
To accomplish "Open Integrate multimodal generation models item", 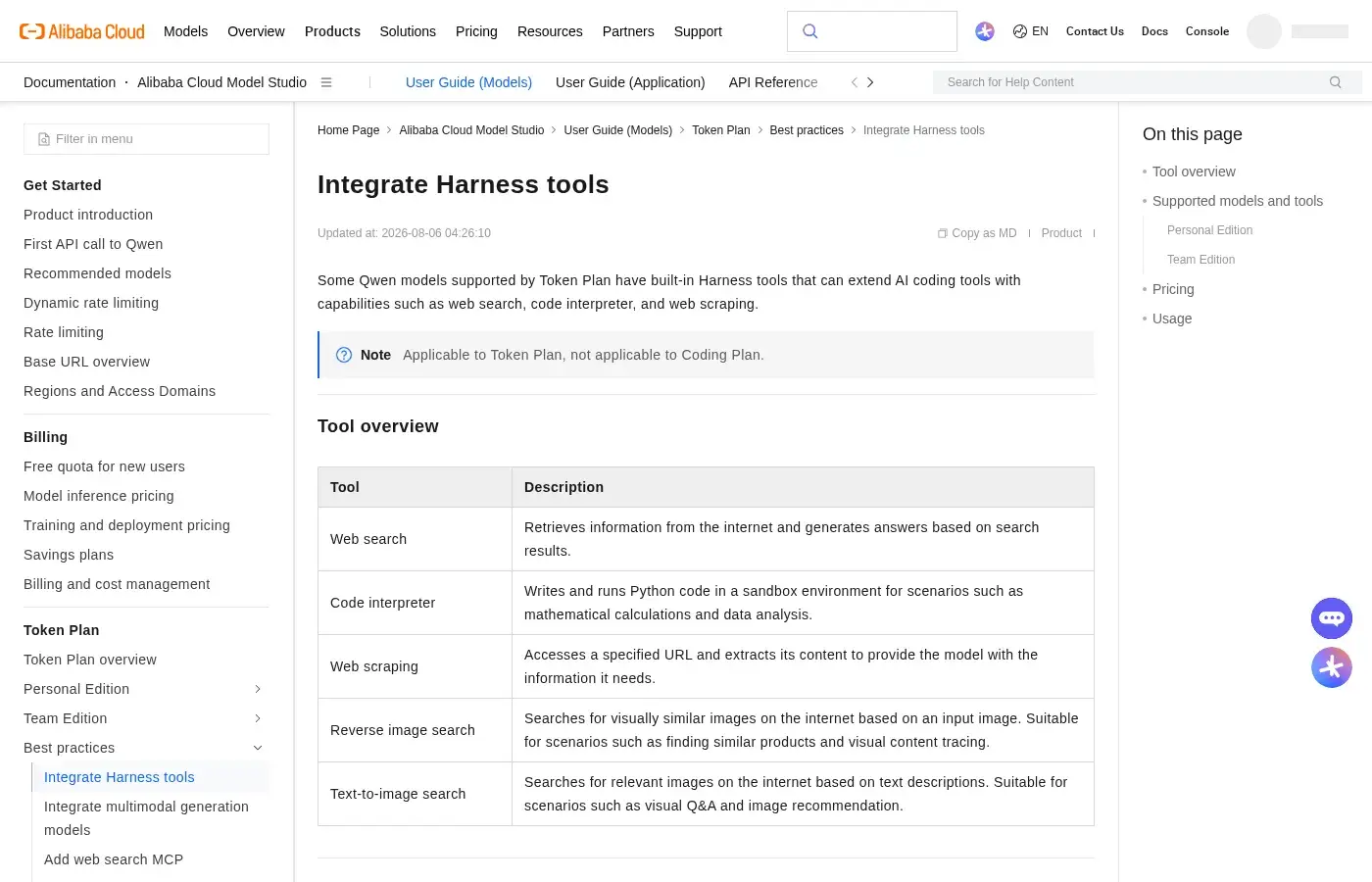I will tap(146, 818).
